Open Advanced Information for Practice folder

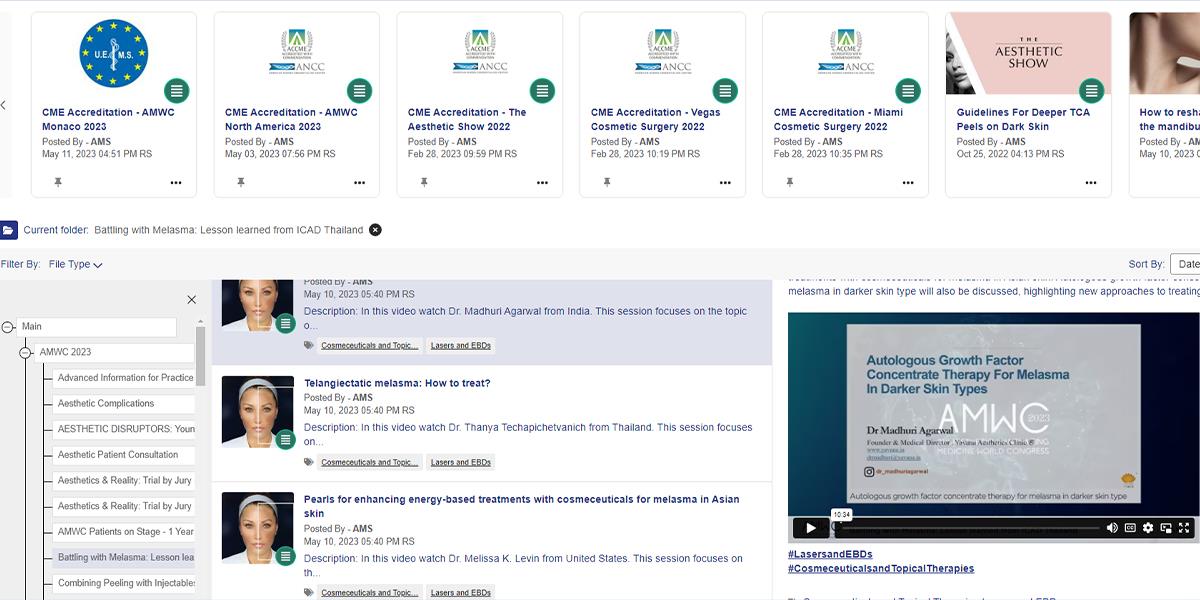tap(124, 378)
